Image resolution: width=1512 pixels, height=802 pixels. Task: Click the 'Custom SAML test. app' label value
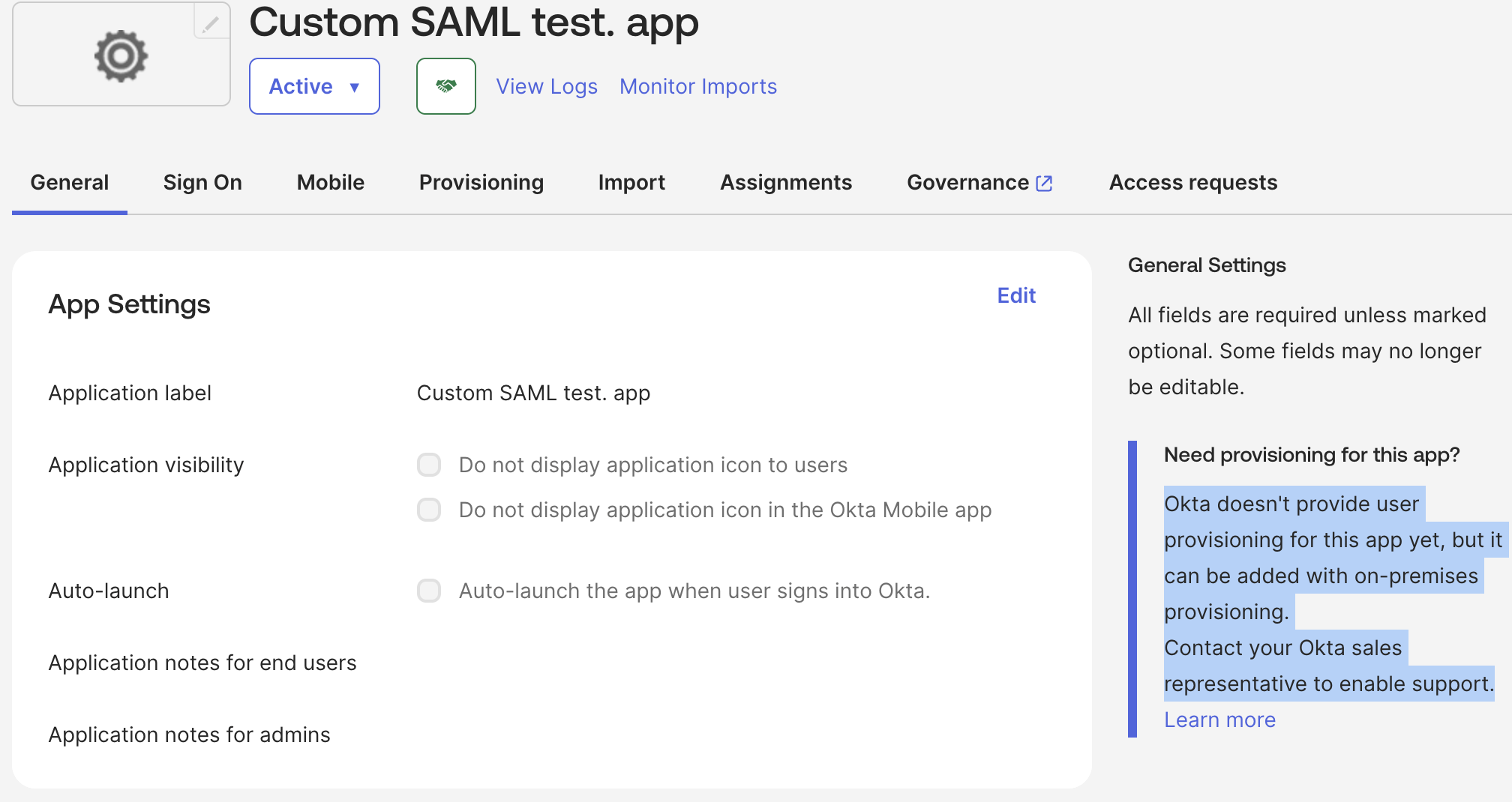pos(533,393)
